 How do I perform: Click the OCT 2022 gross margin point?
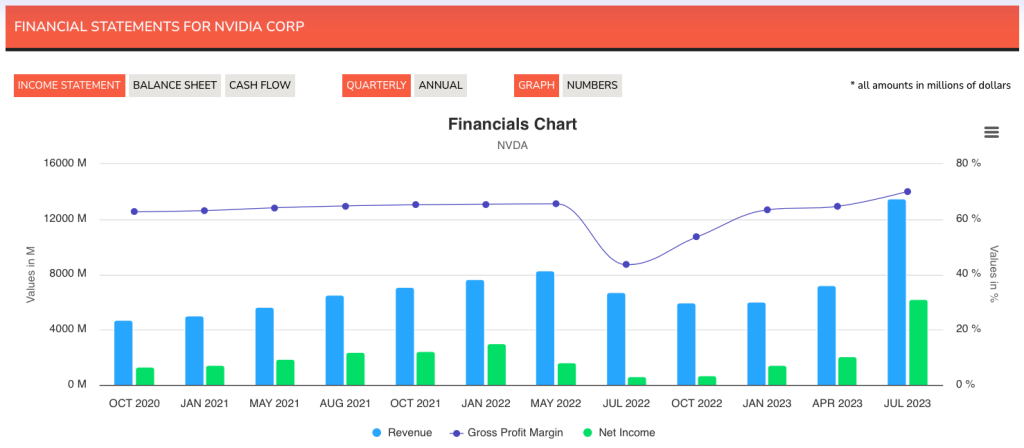[696, 237]
